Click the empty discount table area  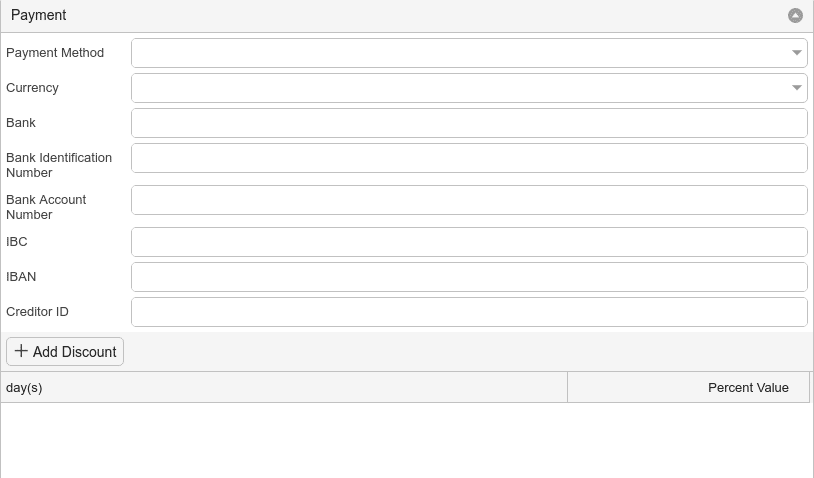pyautogui.click(x=407, y=440)
